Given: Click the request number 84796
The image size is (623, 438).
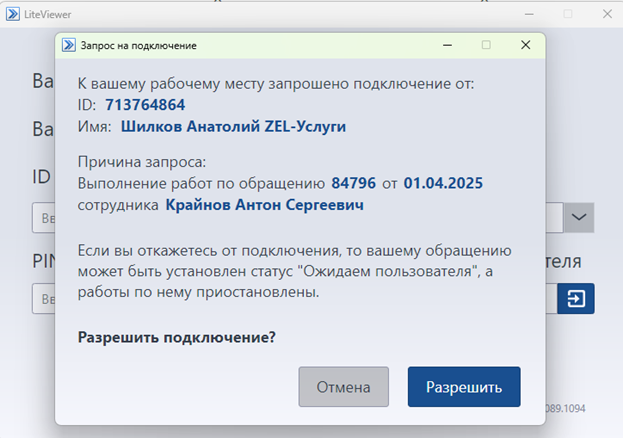Looking at the screenshot, I should 354,183.
